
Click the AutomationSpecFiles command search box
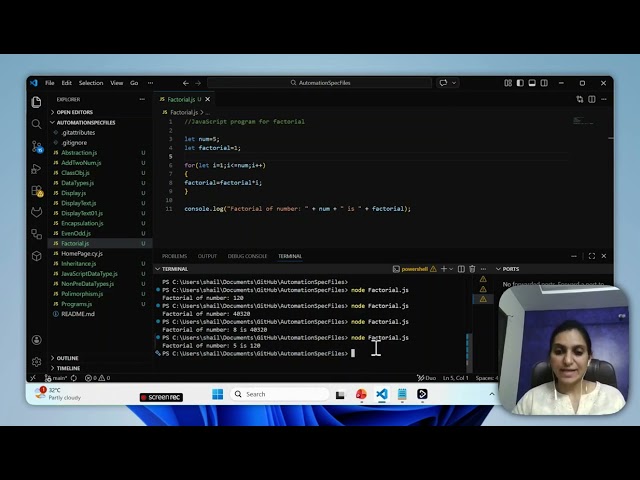point(320,83)
